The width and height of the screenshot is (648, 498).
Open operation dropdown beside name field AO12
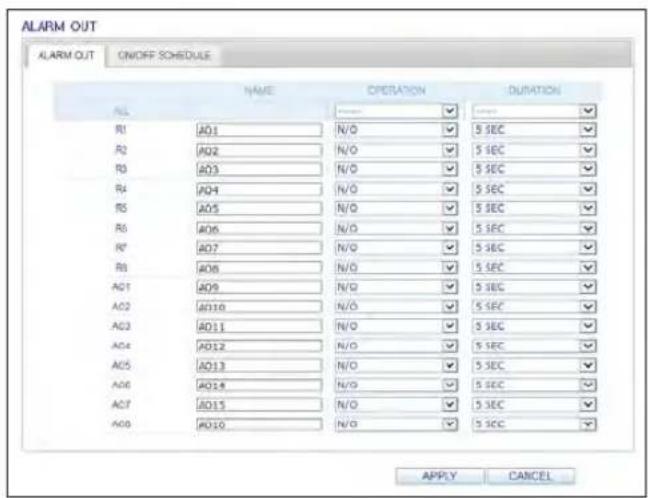coord(396,346)
